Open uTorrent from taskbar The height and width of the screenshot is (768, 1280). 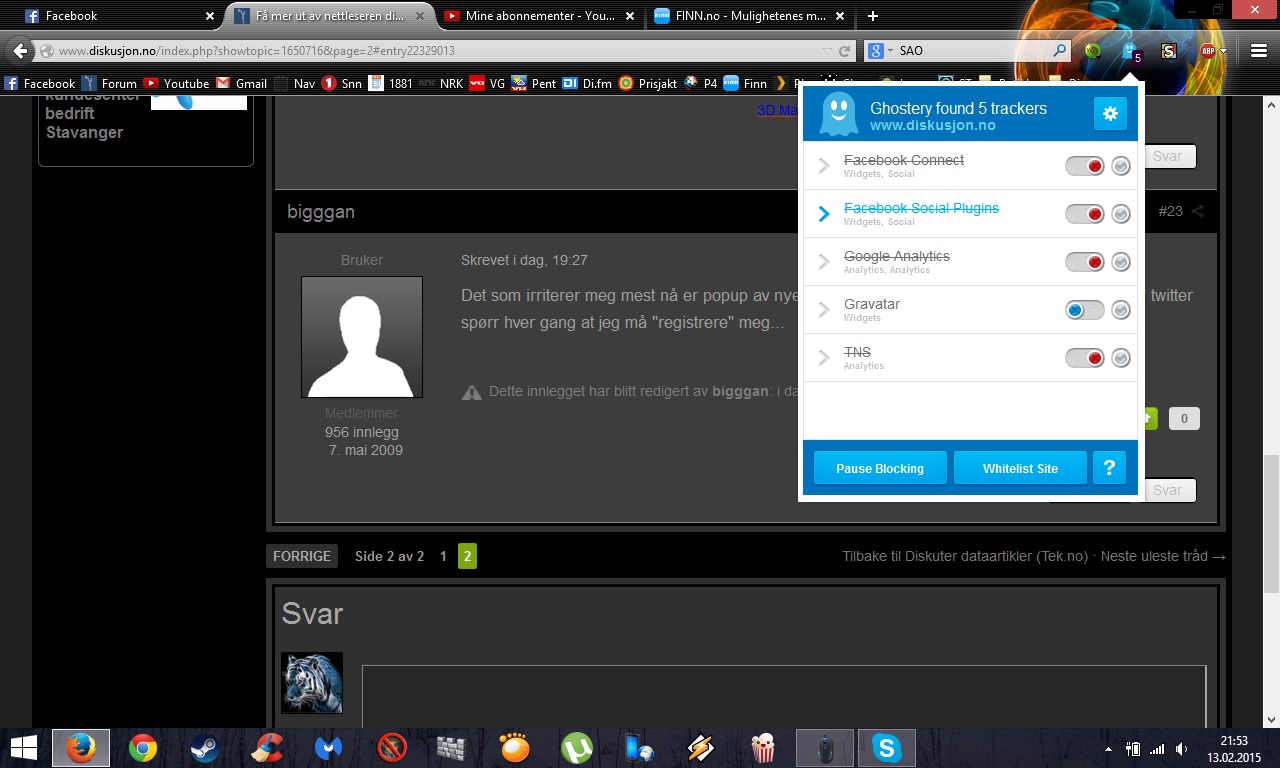tap(577, 748)
